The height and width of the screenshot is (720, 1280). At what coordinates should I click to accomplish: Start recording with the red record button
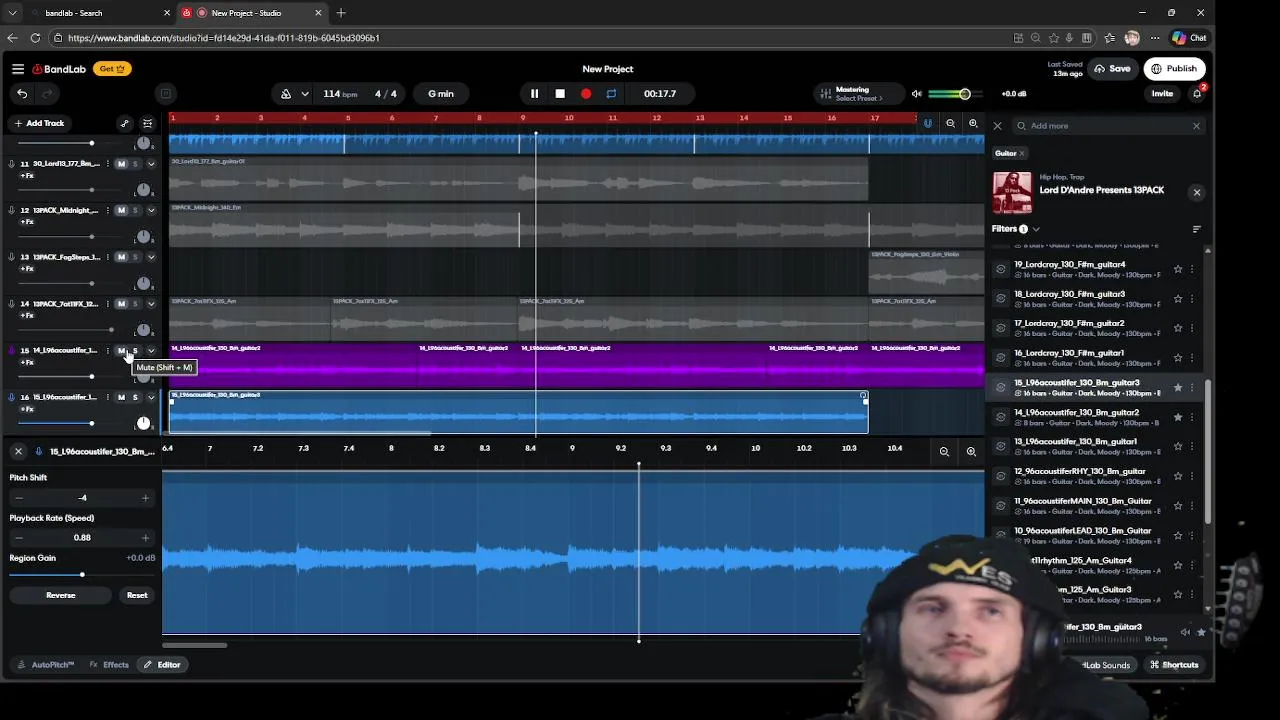pos(586,94)
